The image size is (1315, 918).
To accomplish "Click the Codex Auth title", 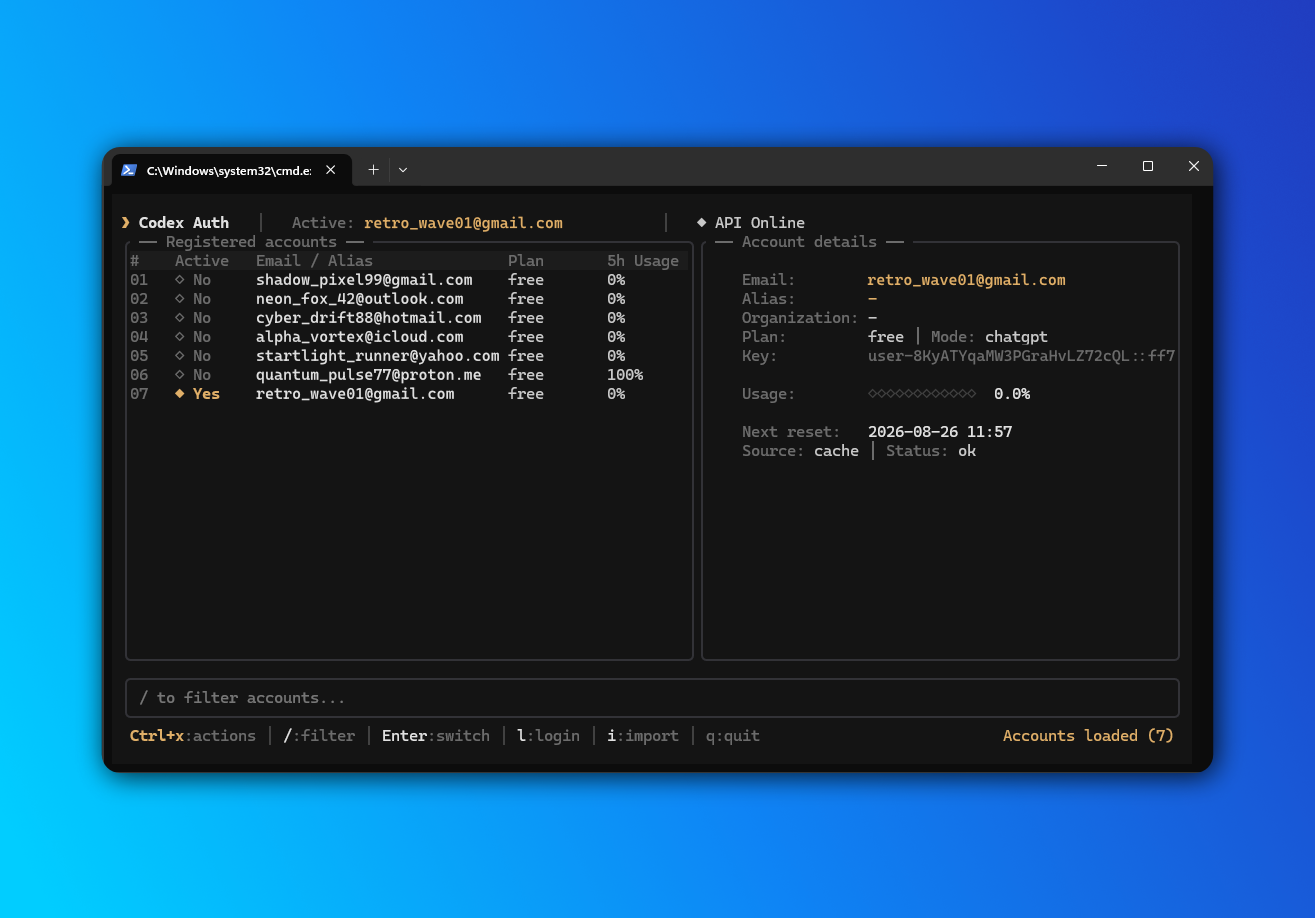I will 184,223.
